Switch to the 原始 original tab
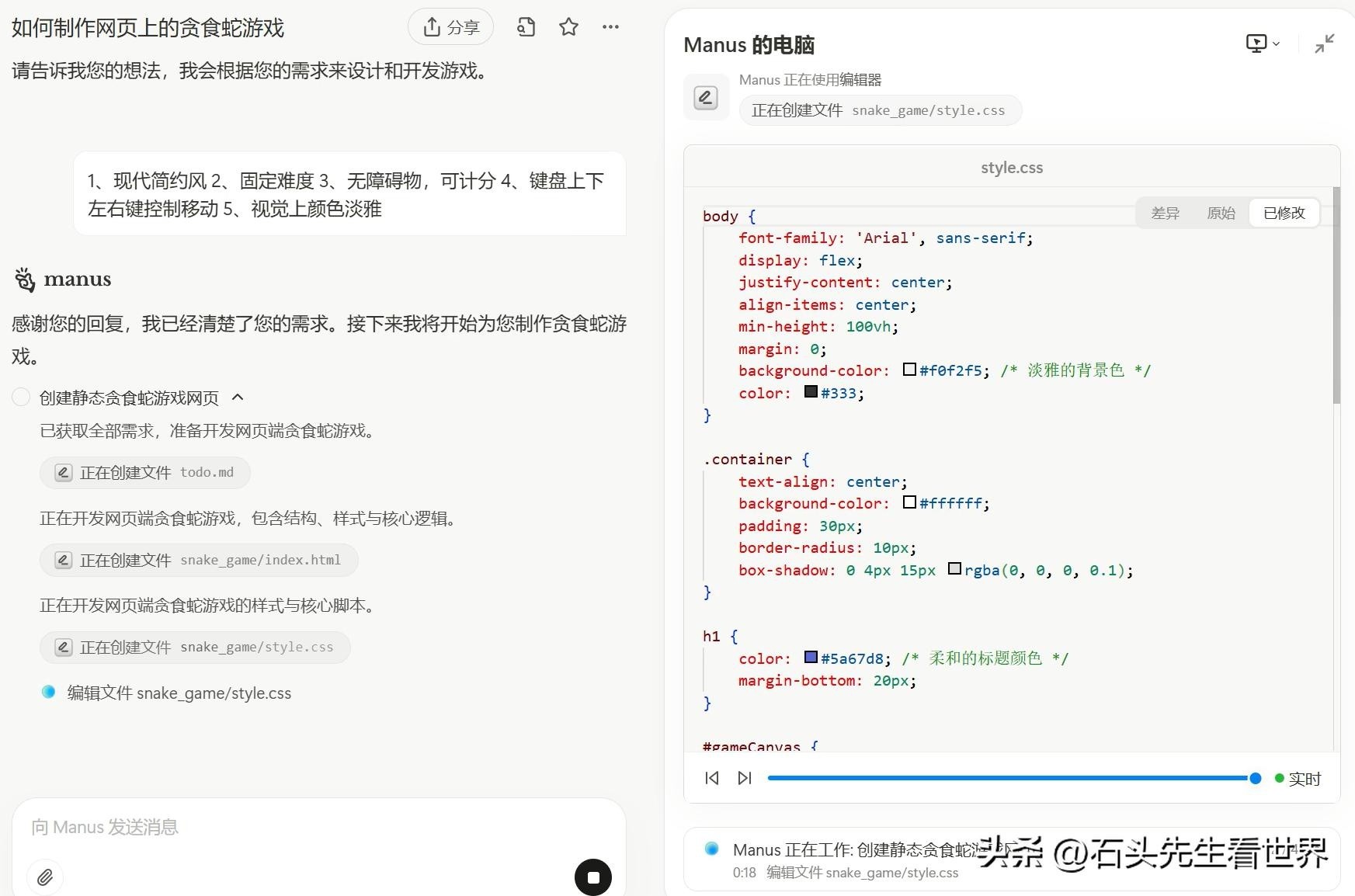Image resolution: width=1355 pixels, height=896 pixels. point(1221,213)
